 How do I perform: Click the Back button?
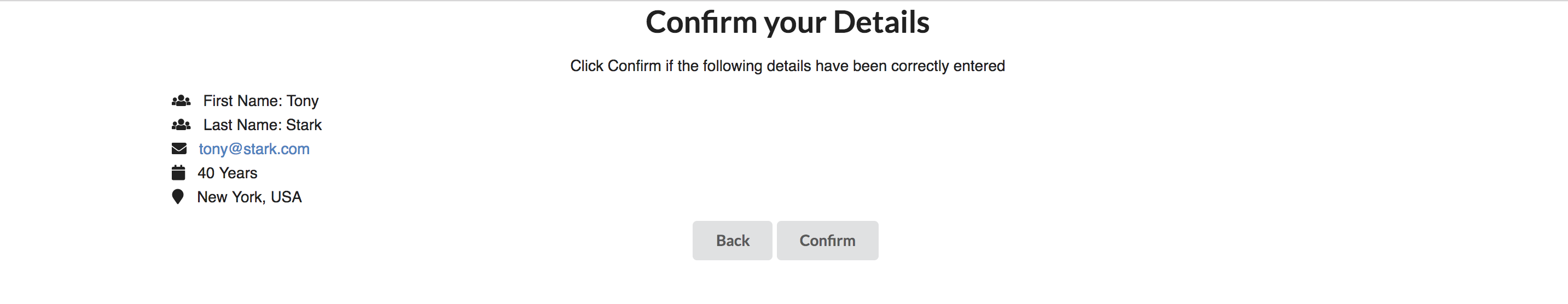pyautogui.click(x=732, y=241)
